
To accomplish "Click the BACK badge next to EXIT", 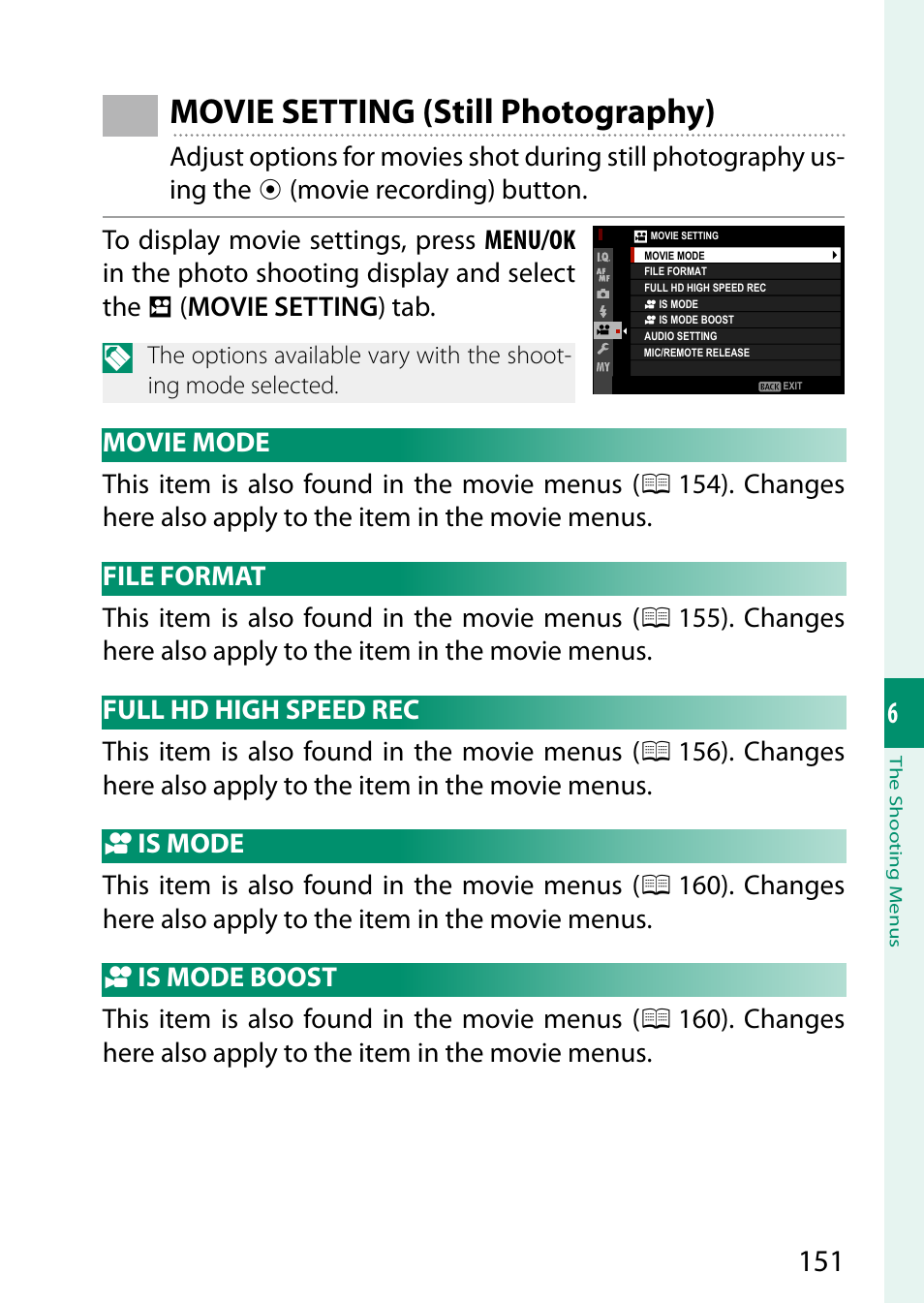I will click(x=769, y=387).
